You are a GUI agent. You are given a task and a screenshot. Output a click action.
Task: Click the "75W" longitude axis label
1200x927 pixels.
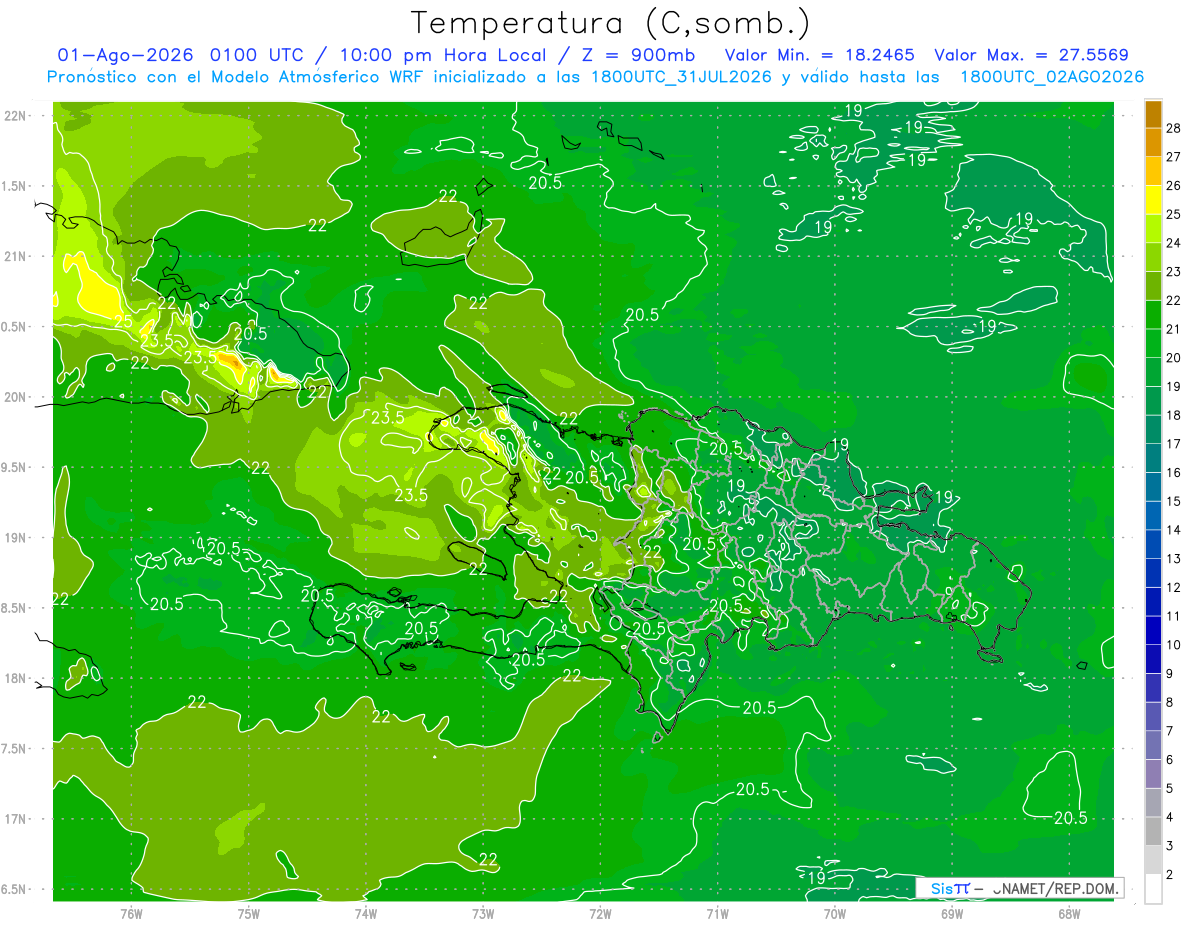(x=249, y=913)
